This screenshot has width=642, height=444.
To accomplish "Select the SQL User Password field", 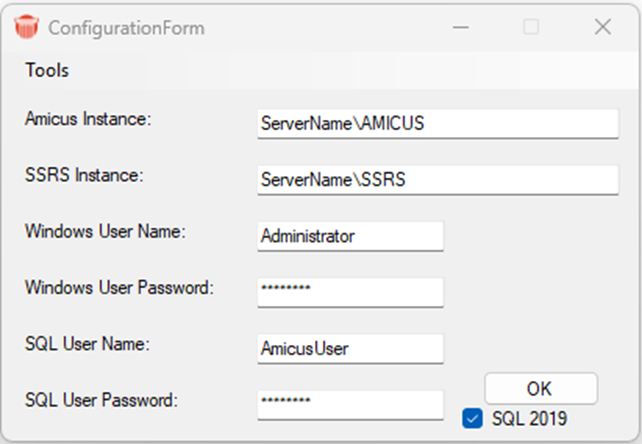I will coord(350,405).
